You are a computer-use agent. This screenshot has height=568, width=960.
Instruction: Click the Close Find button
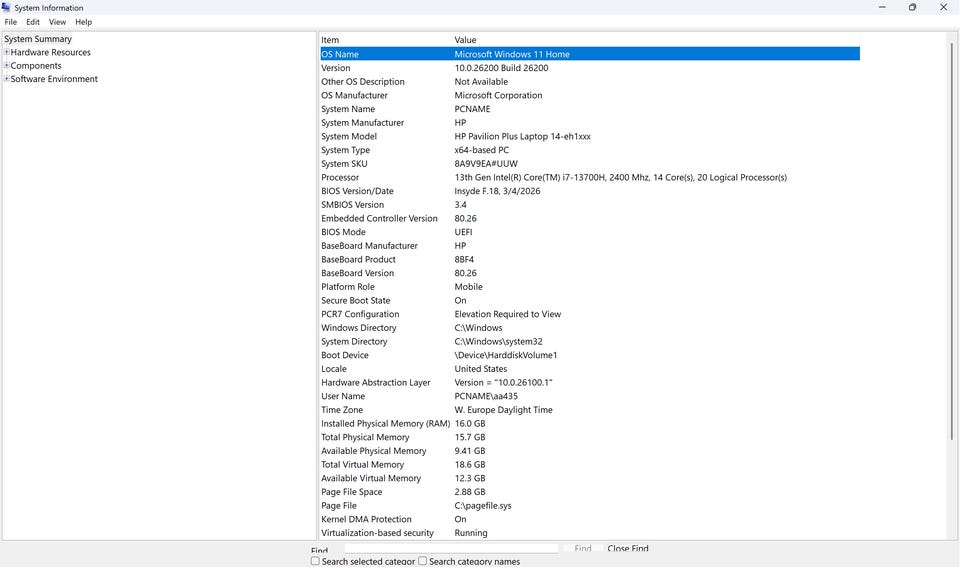click(x=628, y=548)
